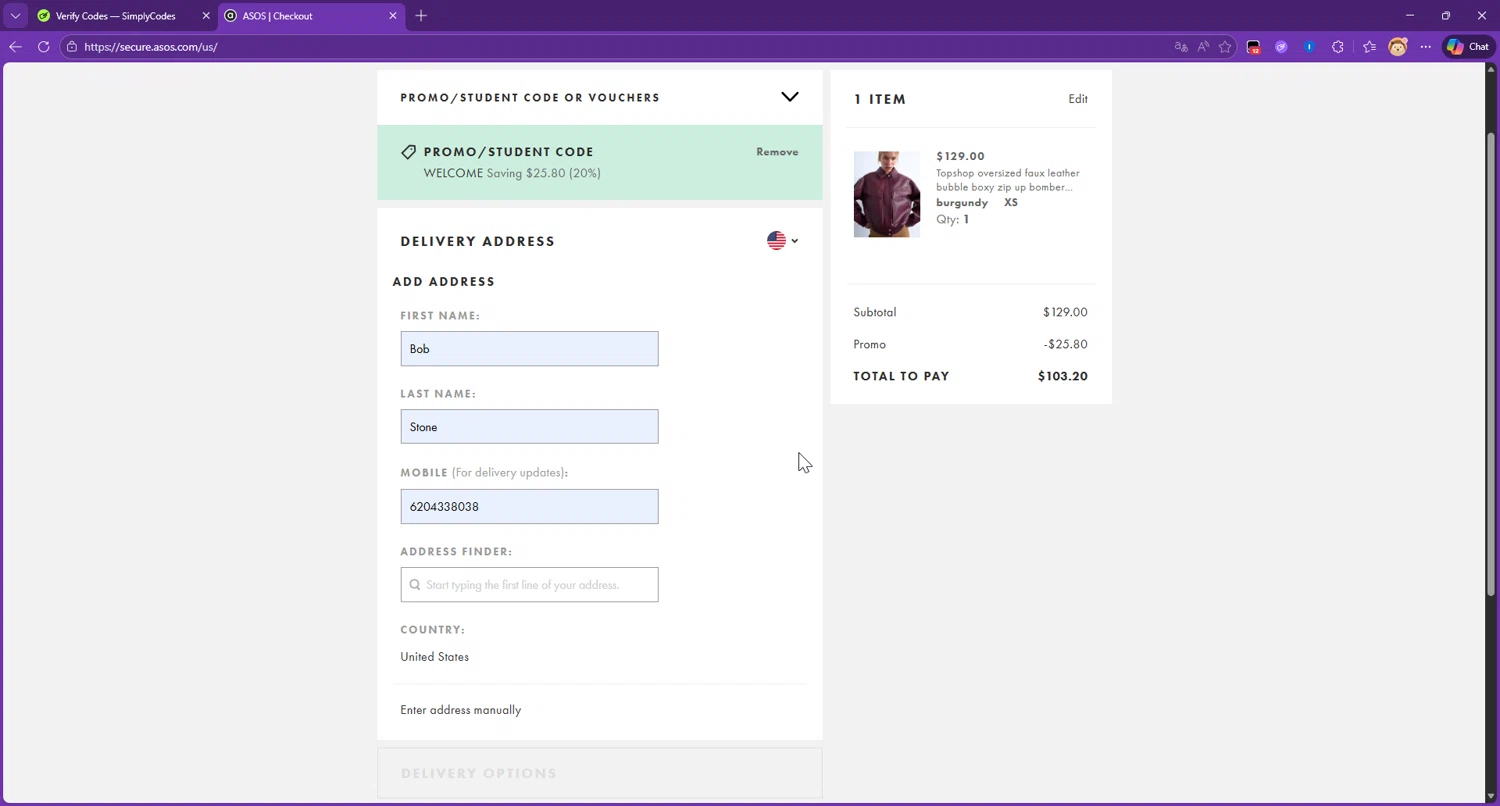1500x806 pixels.
Task: Click the Last Name field containing Stone
Action: point(529,427)
